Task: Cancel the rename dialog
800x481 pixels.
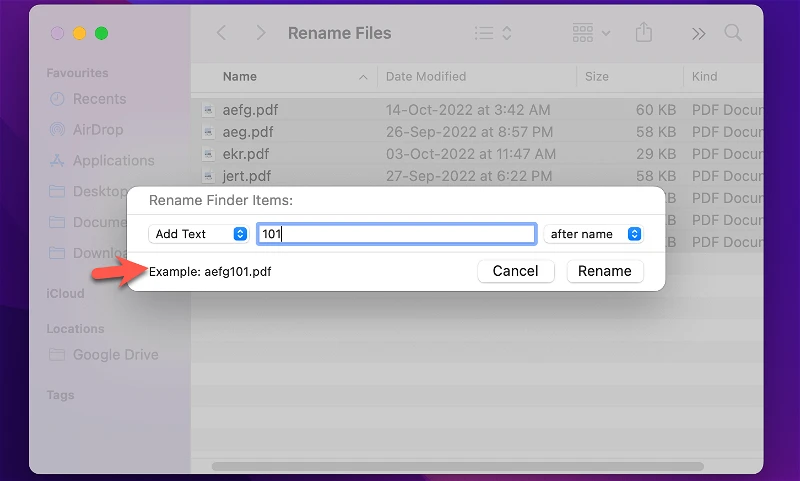Action: pyautogui.click(x=515, y=271)
